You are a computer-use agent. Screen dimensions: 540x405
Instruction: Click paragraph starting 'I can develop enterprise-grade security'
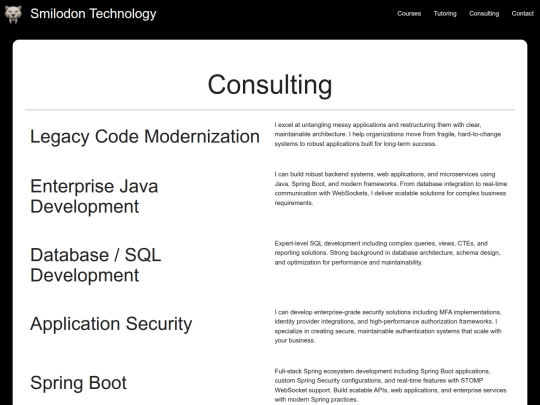pyautogui.click(x=388, y=326)
